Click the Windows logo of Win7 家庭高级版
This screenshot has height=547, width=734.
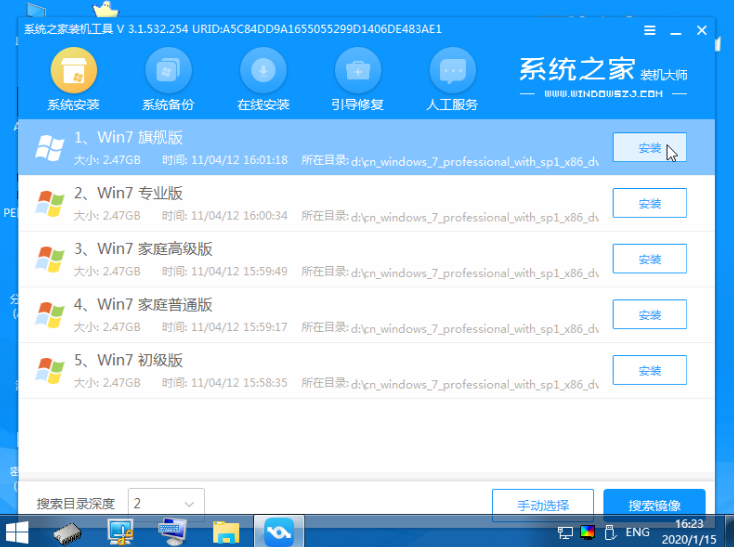pos(50,259)
